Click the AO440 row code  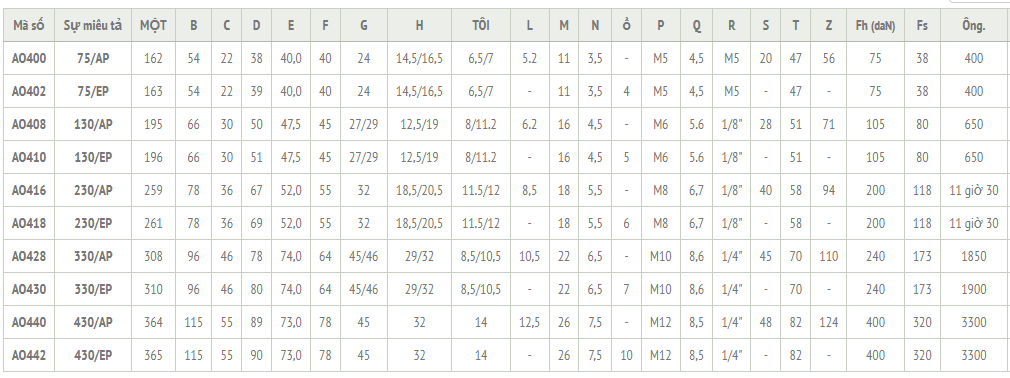point(29,322)
